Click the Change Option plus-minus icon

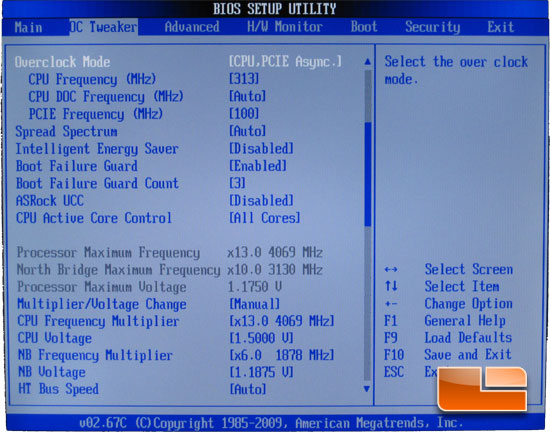(x=391, y=303)
